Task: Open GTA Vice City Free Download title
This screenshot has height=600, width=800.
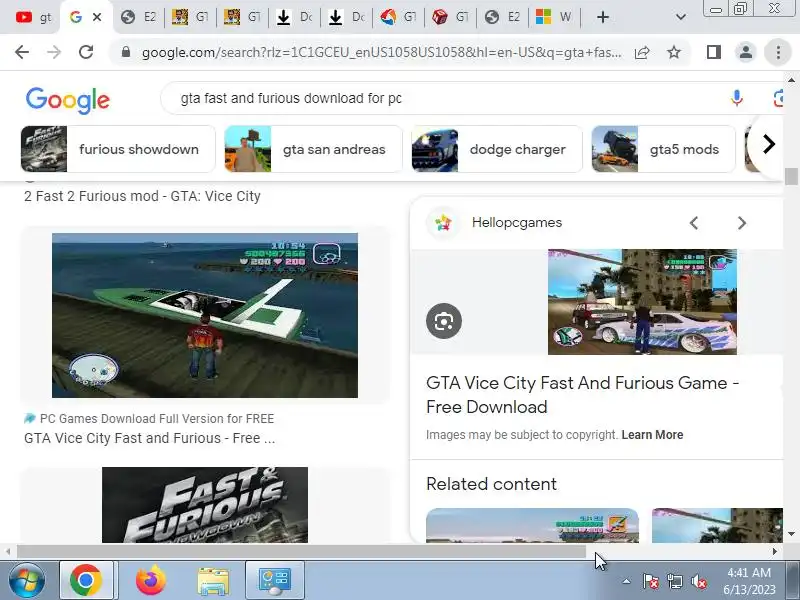Action: (x=583, y=395)
